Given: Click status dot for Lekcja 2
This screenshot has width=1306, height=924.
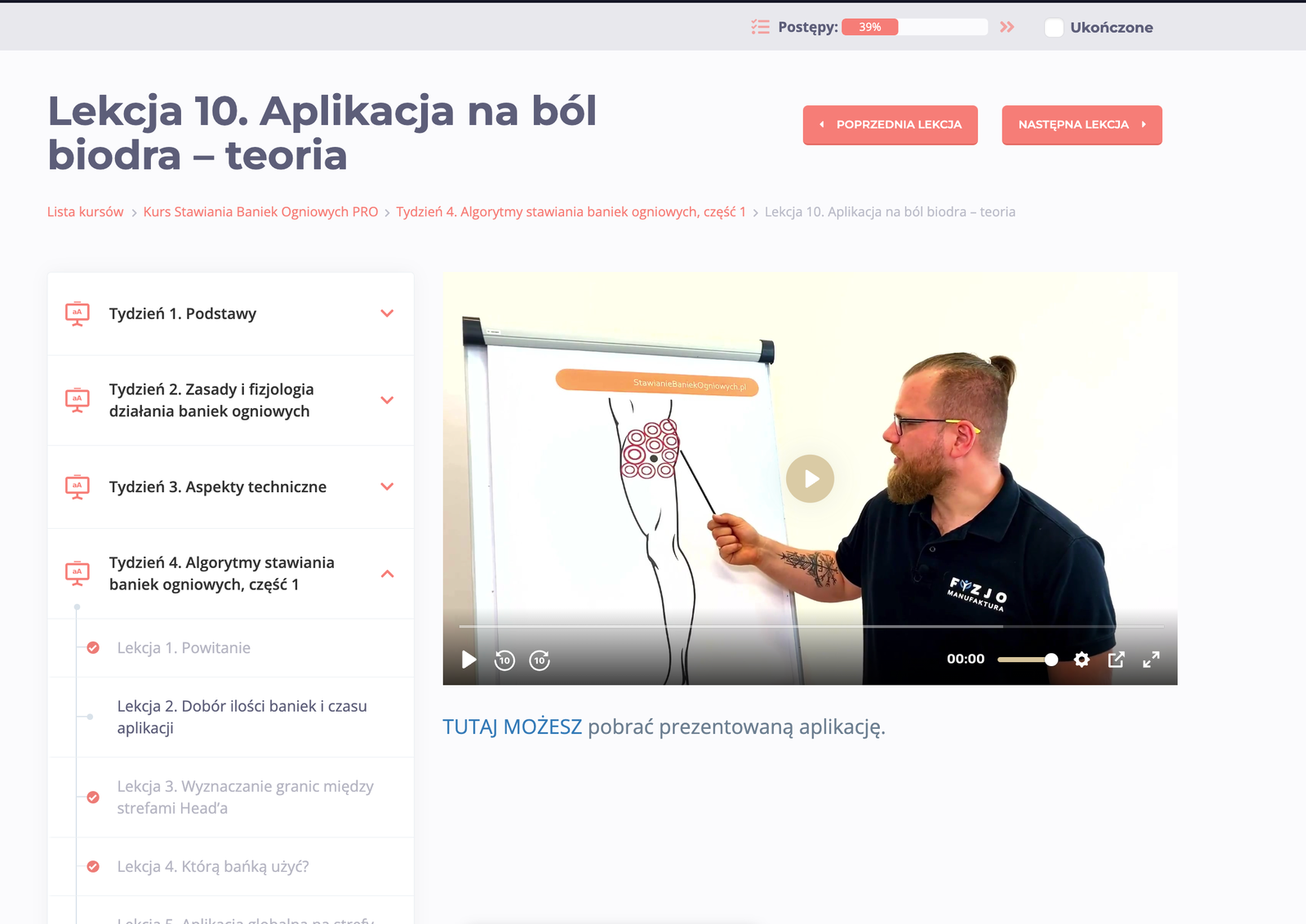Looking at the screenshot, I should [x=90, y=717].
